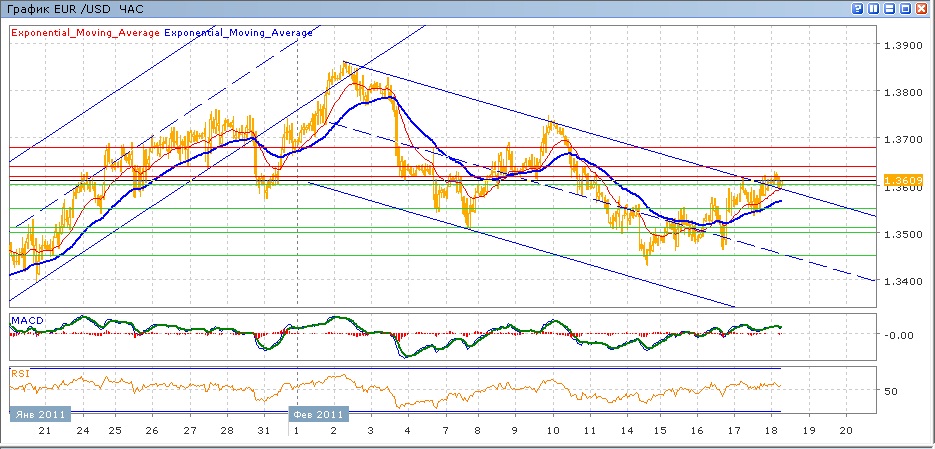Click the horizontal split window icon
Screen dimensions: 935x449
(x=890, y=9)
